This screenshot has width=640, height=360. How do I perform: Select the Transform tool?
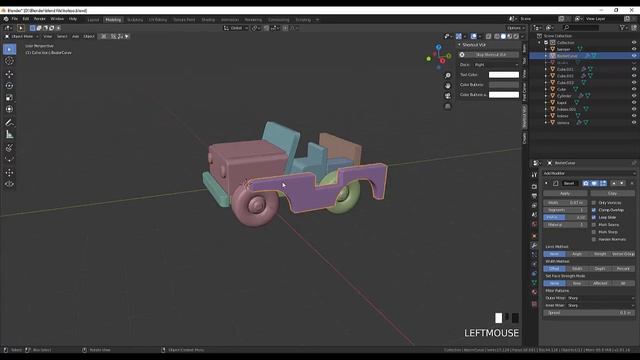pos(9,109)
